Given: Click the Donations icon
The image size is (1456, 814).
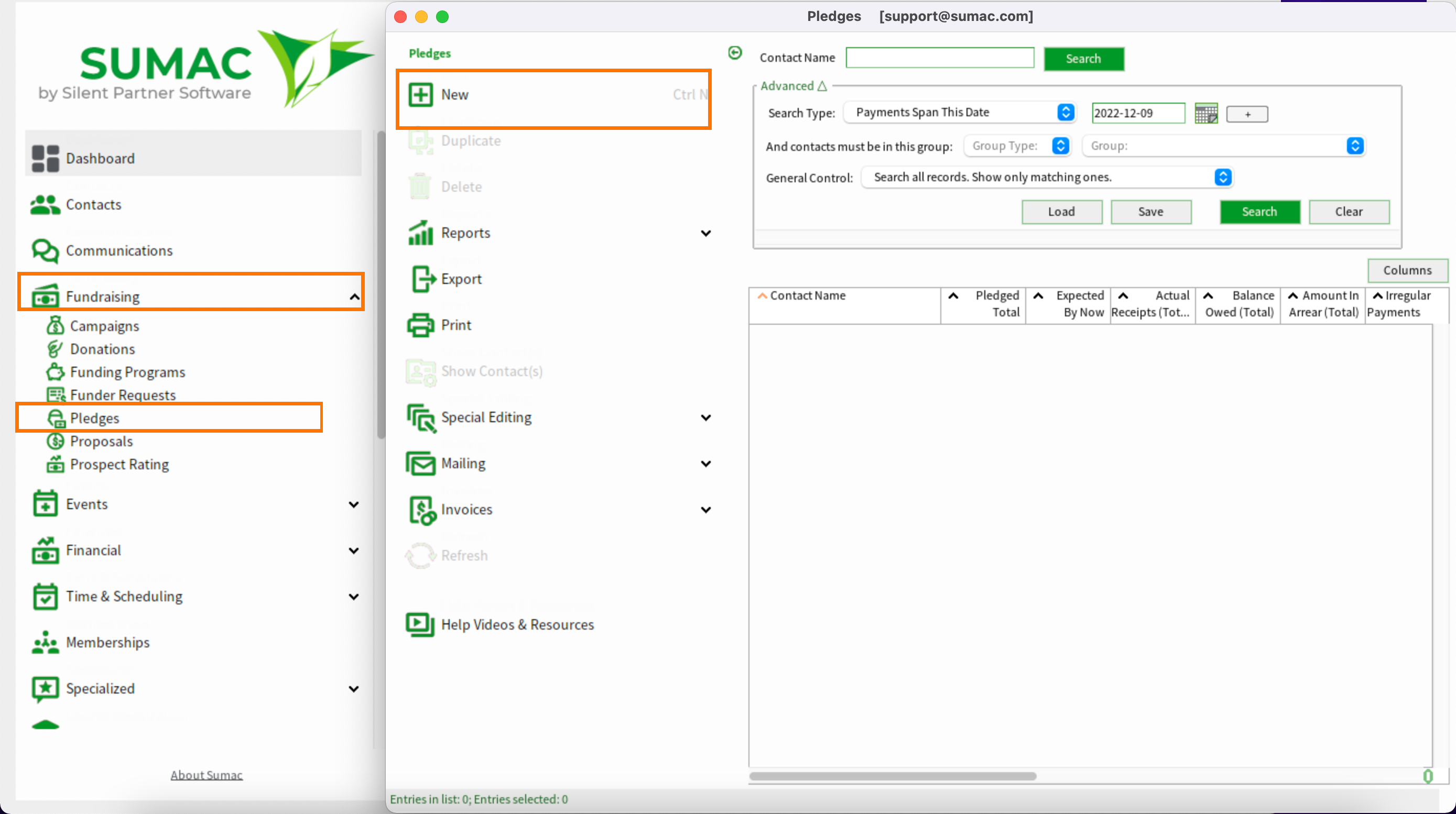Looking at the screenshot, I should pyautogui.click(x=55, y=348).
